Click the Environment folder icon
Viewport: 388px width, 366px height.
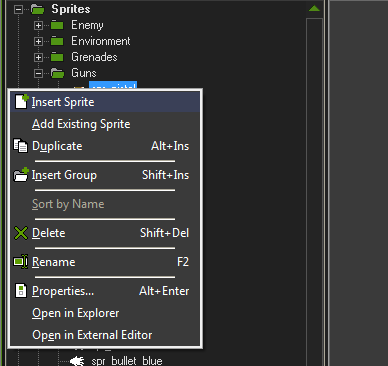tap(57, 41)
